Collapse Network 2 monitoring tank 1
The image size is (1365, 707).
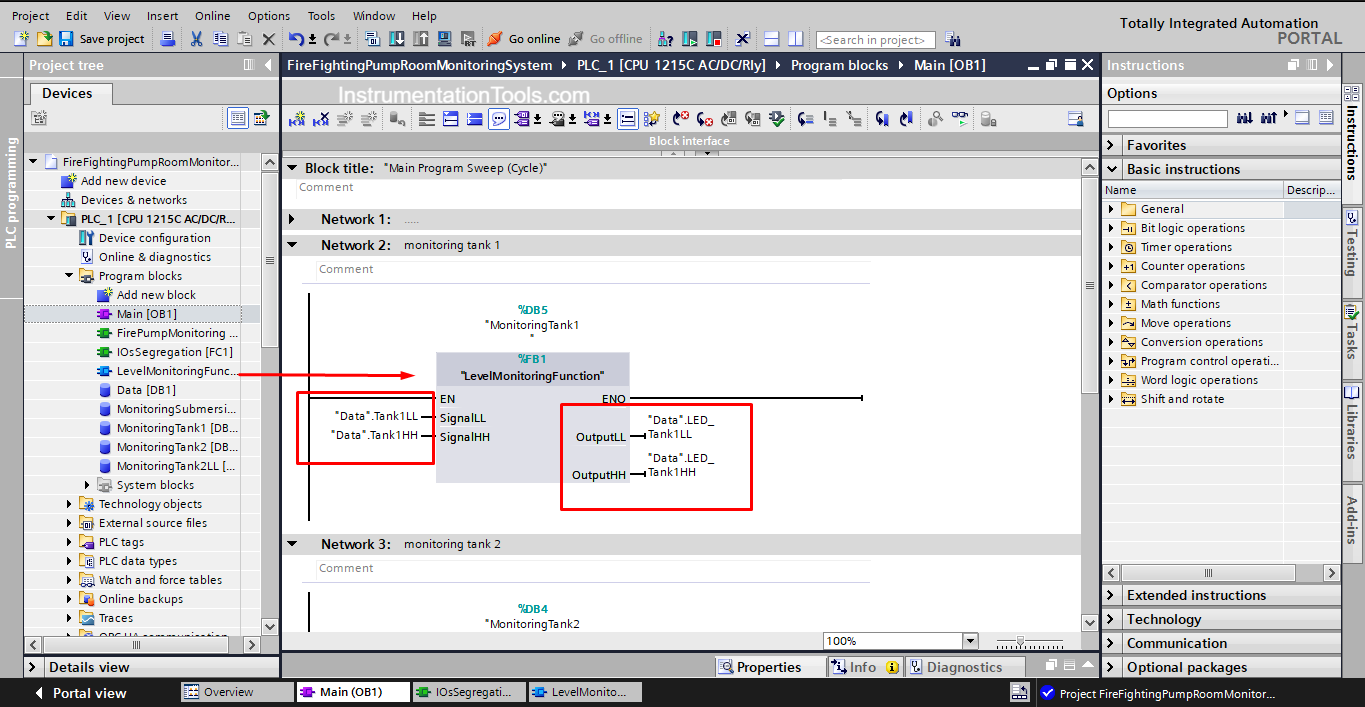tap(292, 245)
